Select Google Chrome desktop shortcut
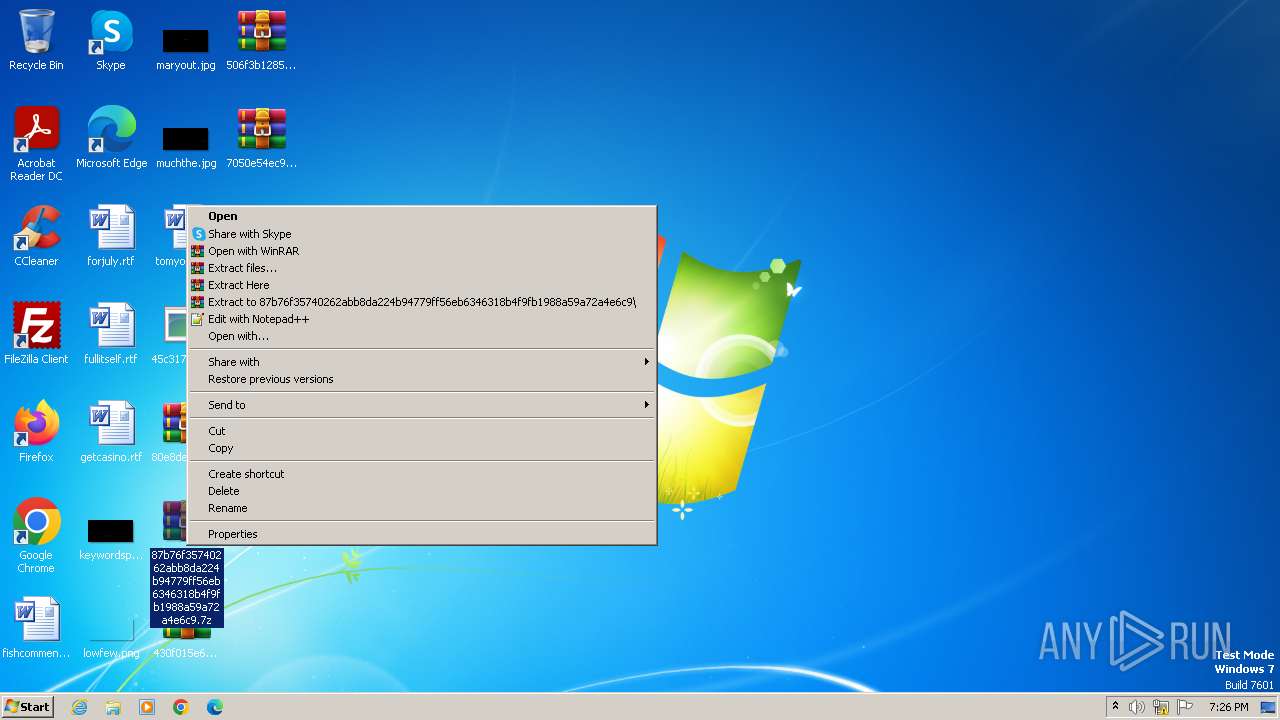Viewport: 1280px width, 720px height. tap(36, 536)
